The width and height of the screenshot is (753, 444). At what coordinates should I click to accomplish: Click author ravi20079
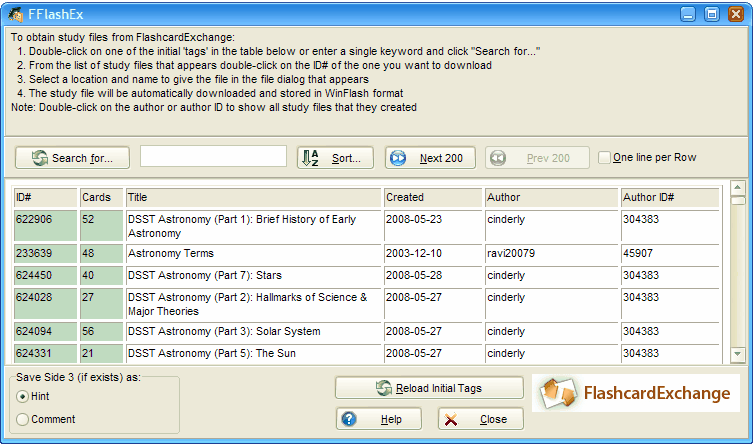(511, 253)
